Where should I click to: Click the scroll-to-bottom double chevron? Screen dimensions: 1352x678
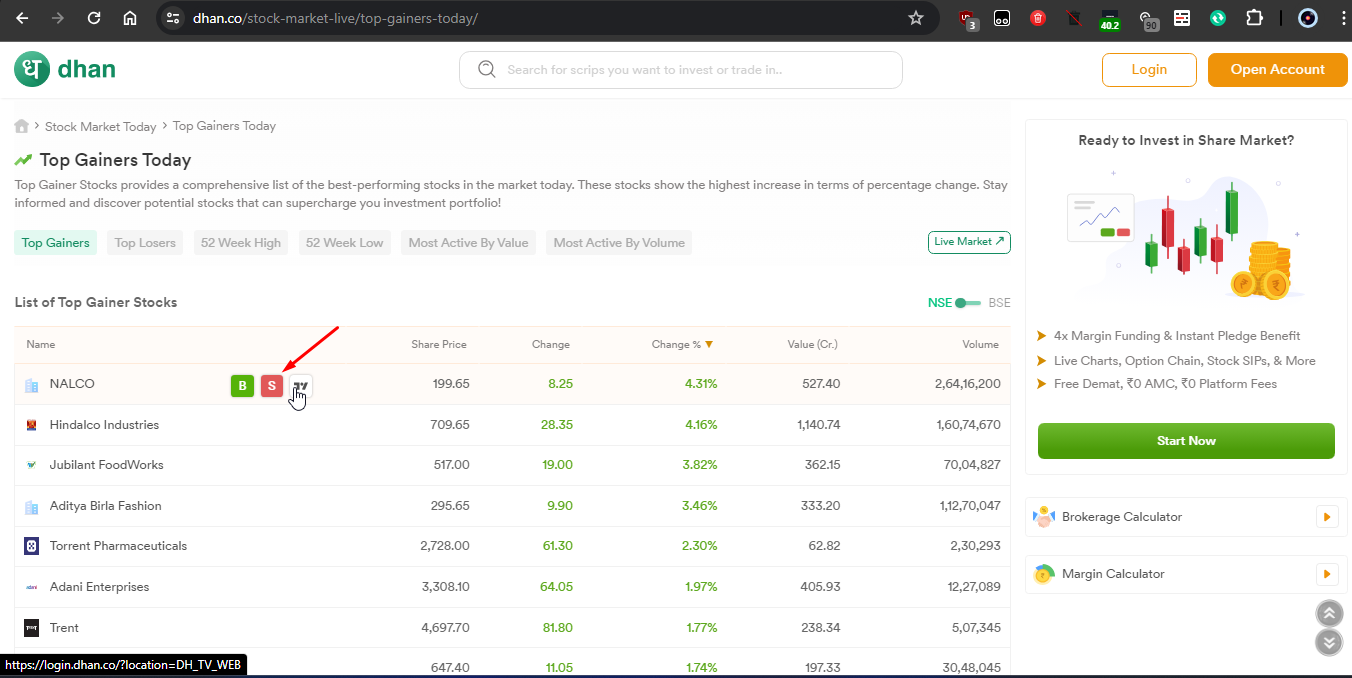coord(1328,642)
